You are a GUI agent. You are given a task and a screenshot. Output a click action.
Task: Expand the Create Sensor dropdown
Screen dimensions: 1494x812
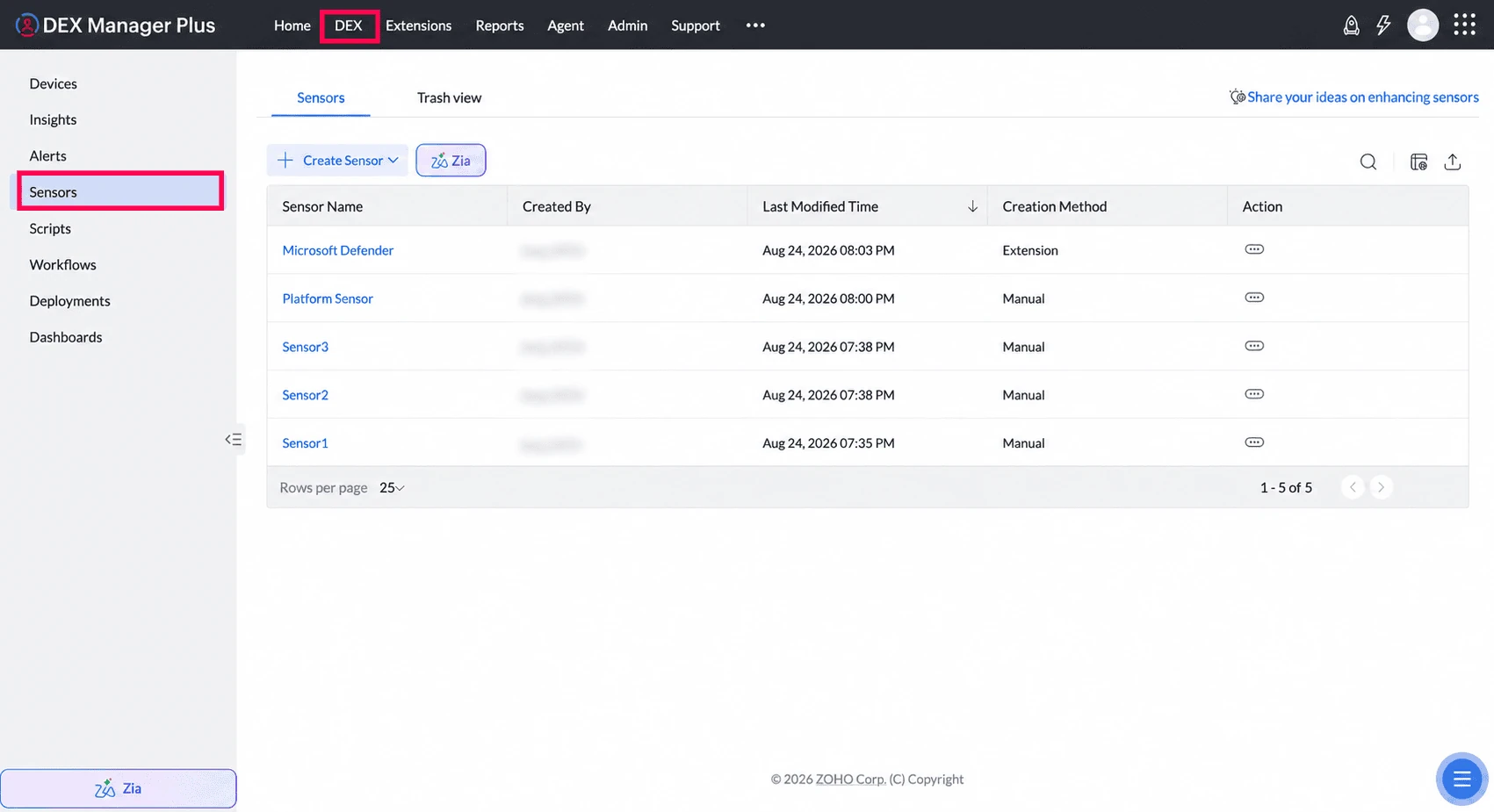point(338,160)
